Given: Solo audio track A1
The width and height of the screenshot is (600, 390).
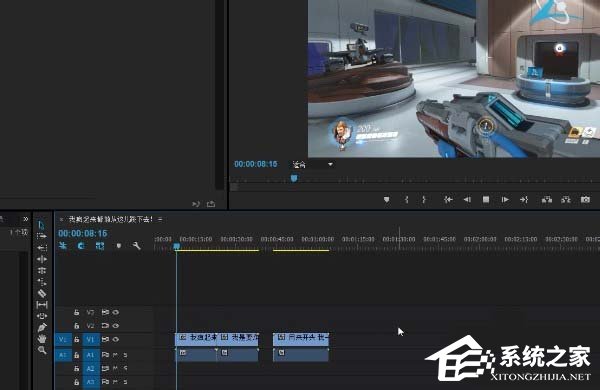Looking at the screenshot, I should point(125,355).
